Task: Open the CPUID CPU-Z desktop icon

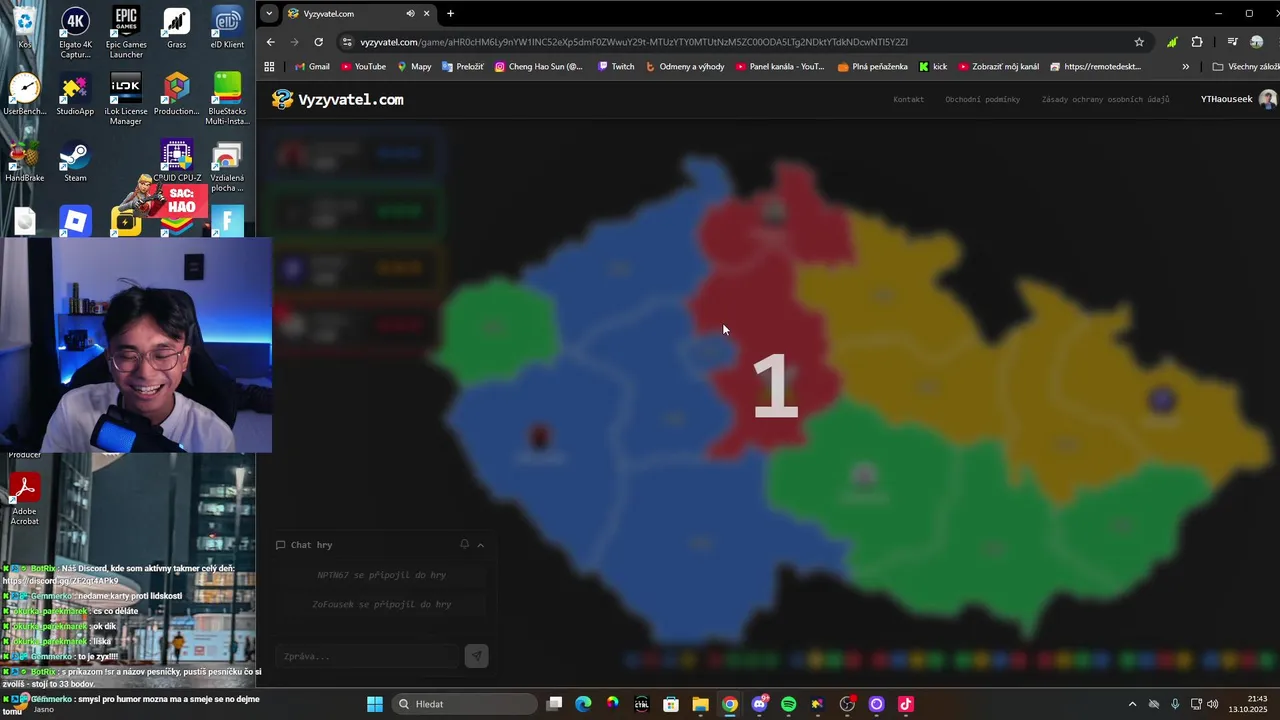Action: pos(177,161)
